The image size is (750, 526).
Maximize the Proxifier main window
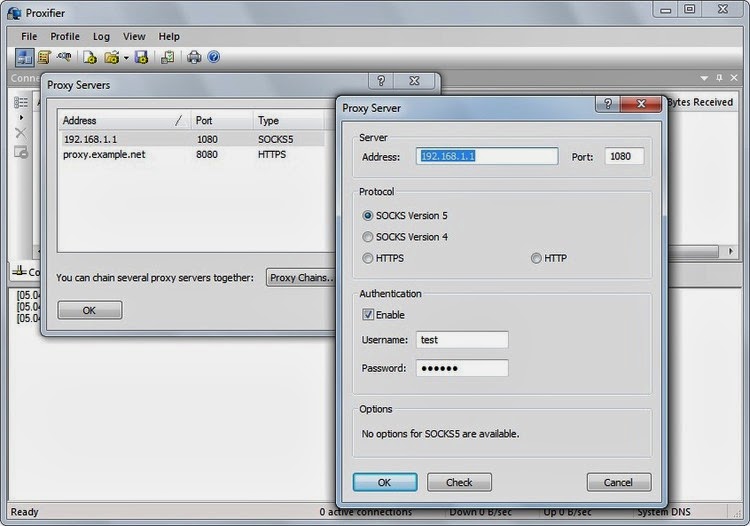(x=689, y=9)
